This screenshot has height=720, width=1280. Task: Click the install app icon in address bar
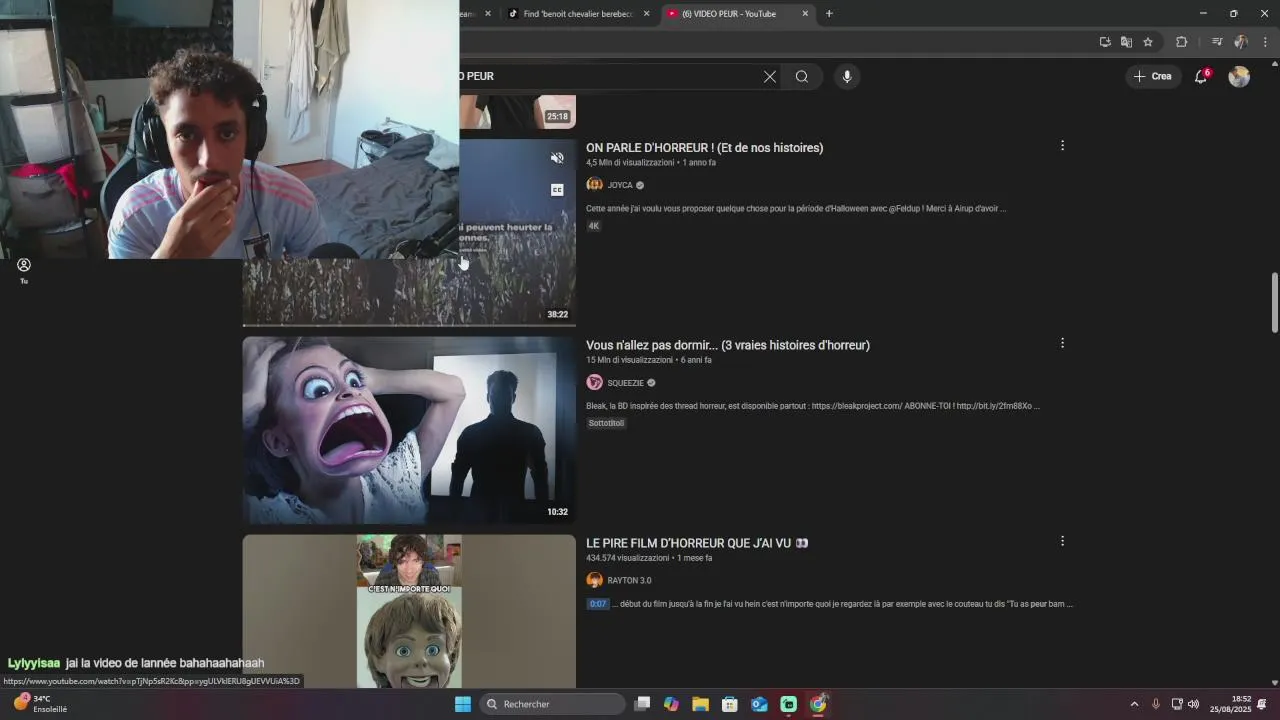[1105, 42]
